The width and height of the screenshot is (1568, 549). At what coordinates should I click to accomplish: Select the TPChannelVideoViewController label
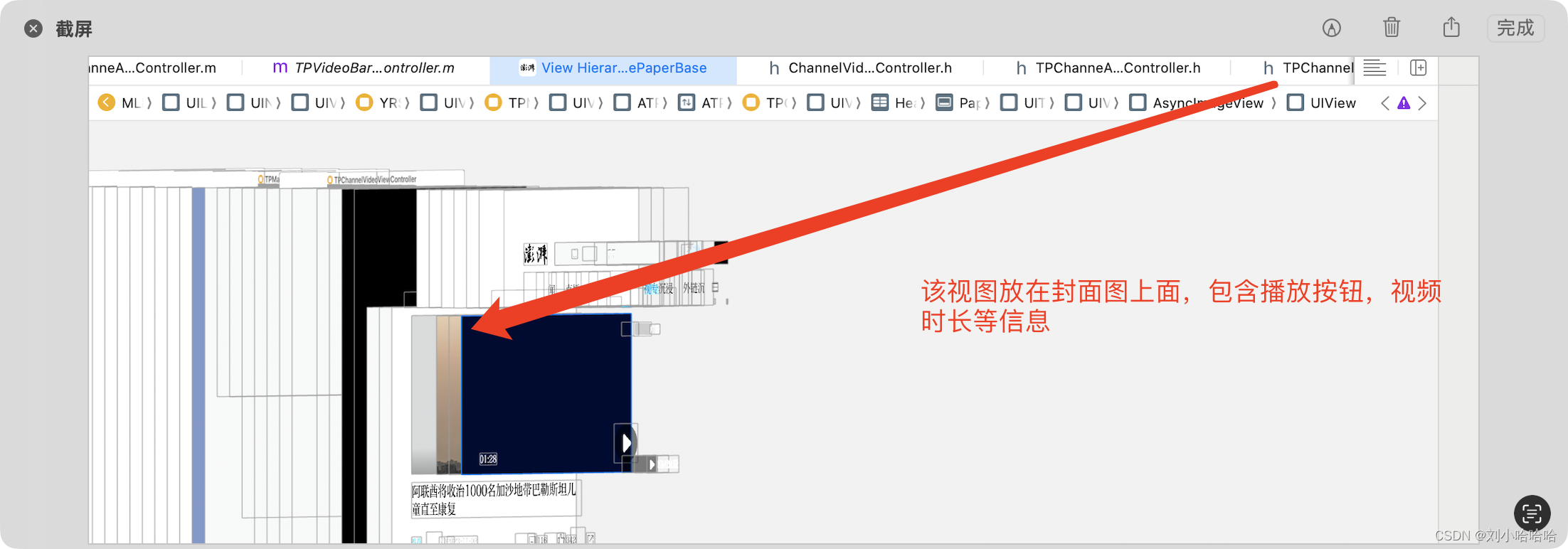pos(371,180)
